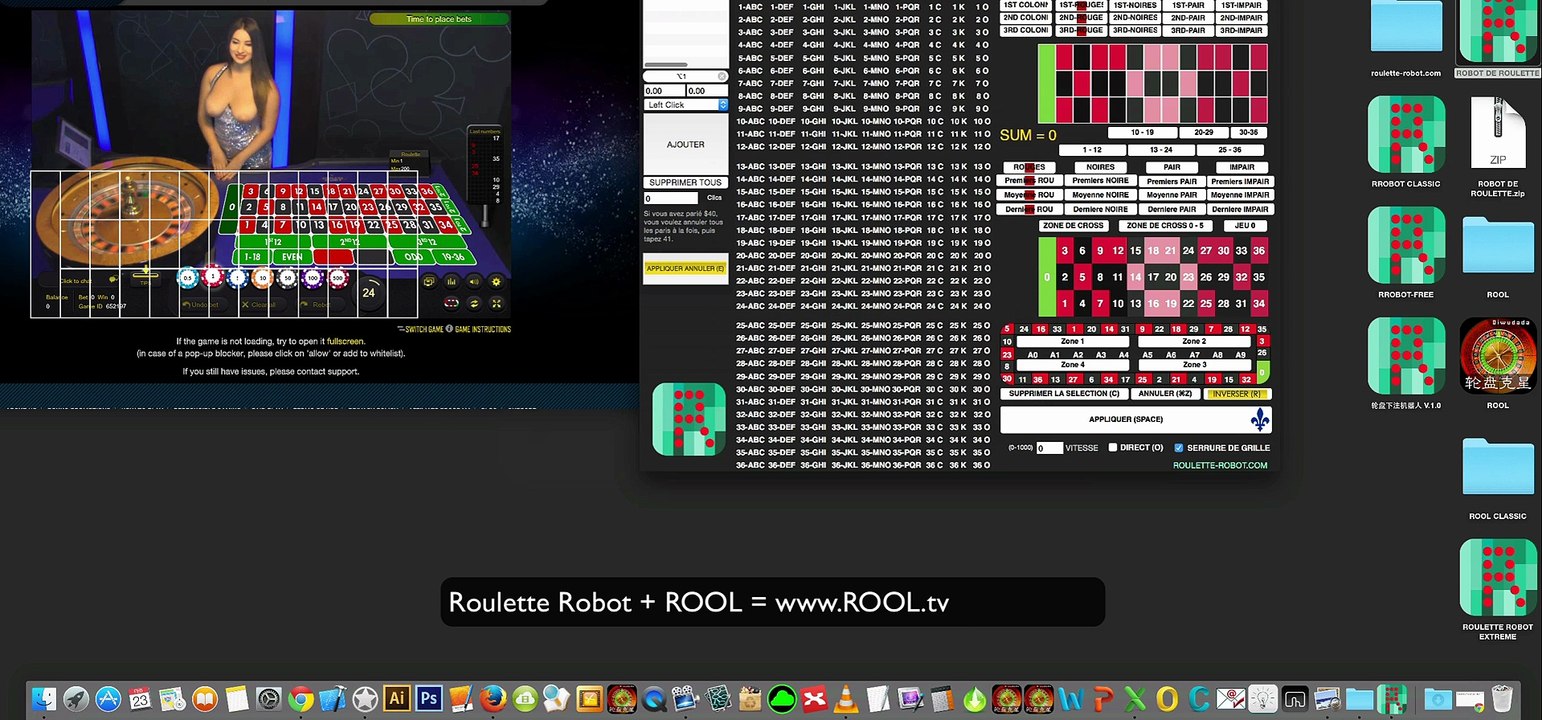Image resolution: width=1542 pixels, height=720 pixels.
Task: Open Google Chrome from the dock
Action: pyautogui.click(x=301, y=698)
